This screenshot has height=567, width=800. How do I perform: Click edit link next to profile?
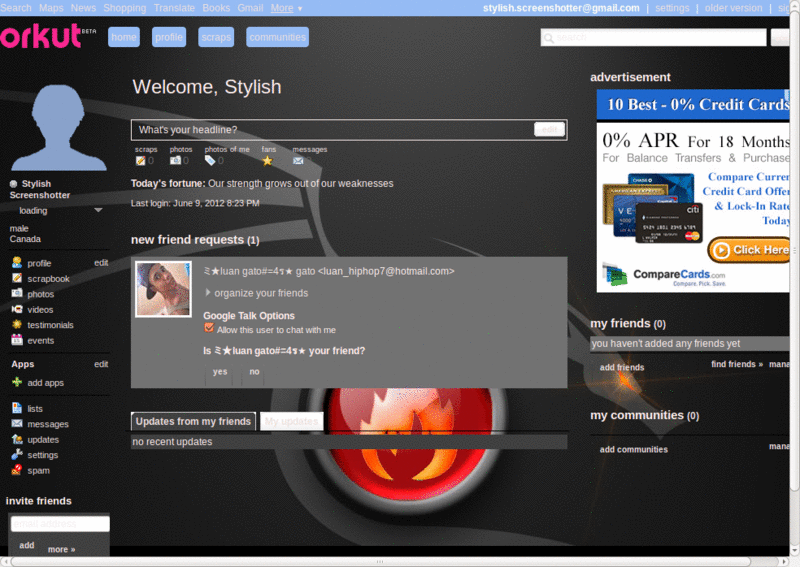(x=101, y=262)
